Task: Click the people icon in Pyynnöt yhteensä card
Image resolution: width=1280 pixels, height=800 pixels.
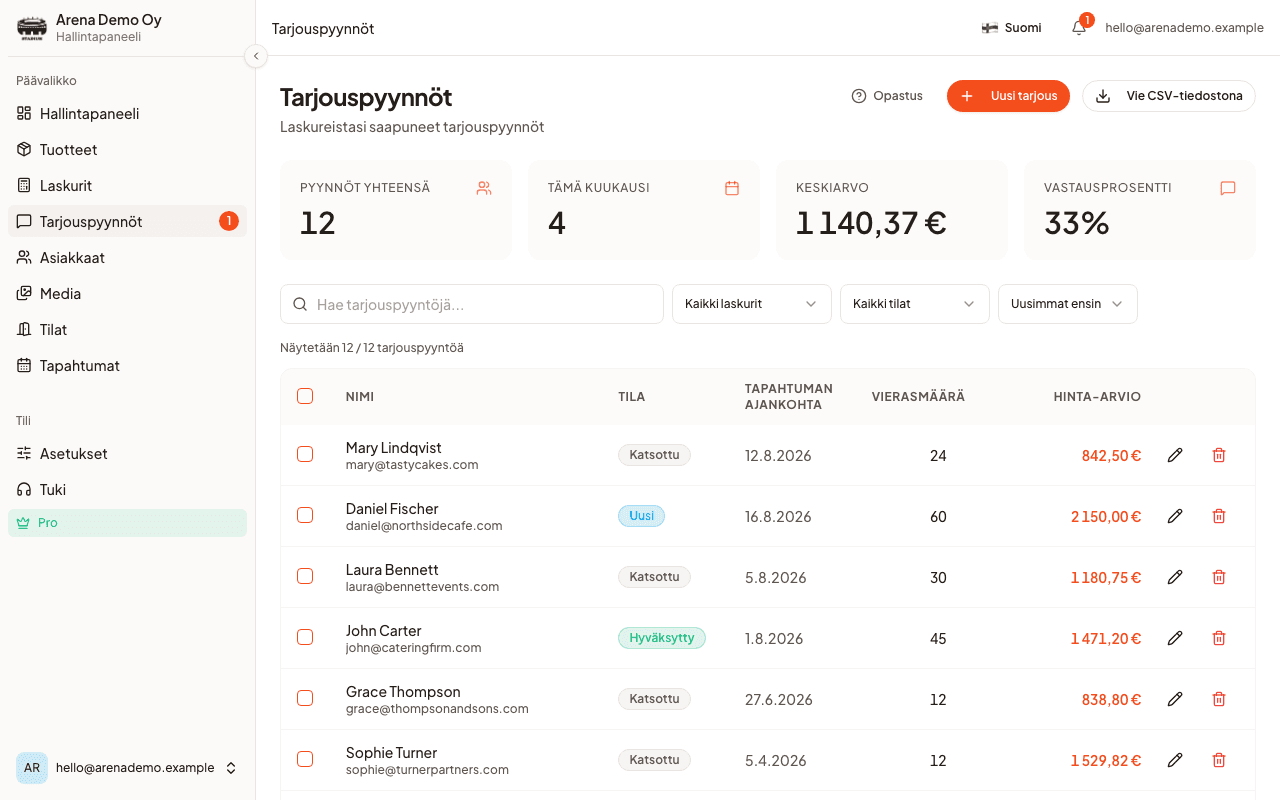Action: coord(484,188)
